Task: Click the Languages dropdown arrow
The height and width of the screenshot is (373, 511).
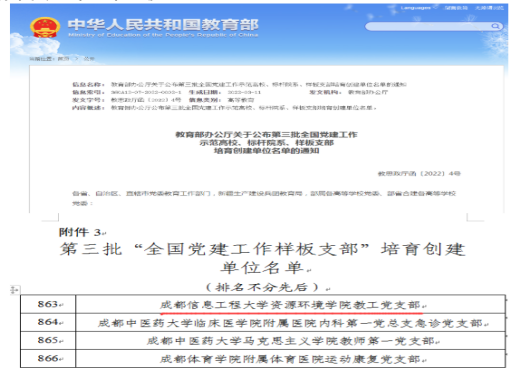Action: pos(435,7)
